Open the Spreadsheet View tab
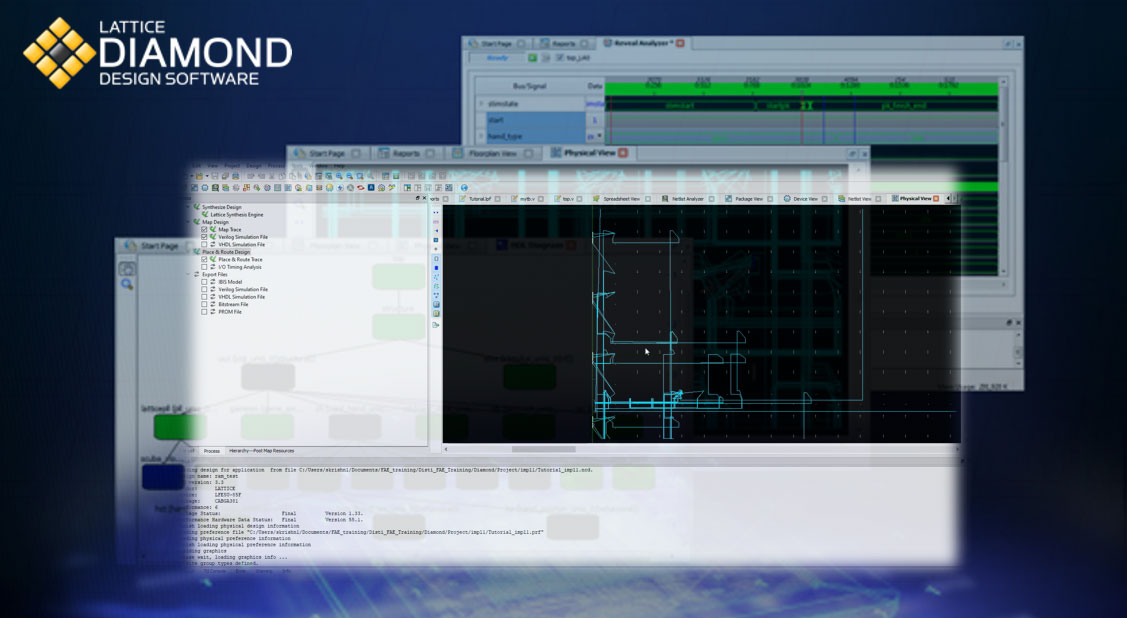1127x618 pixels. [x=621, y=198]
